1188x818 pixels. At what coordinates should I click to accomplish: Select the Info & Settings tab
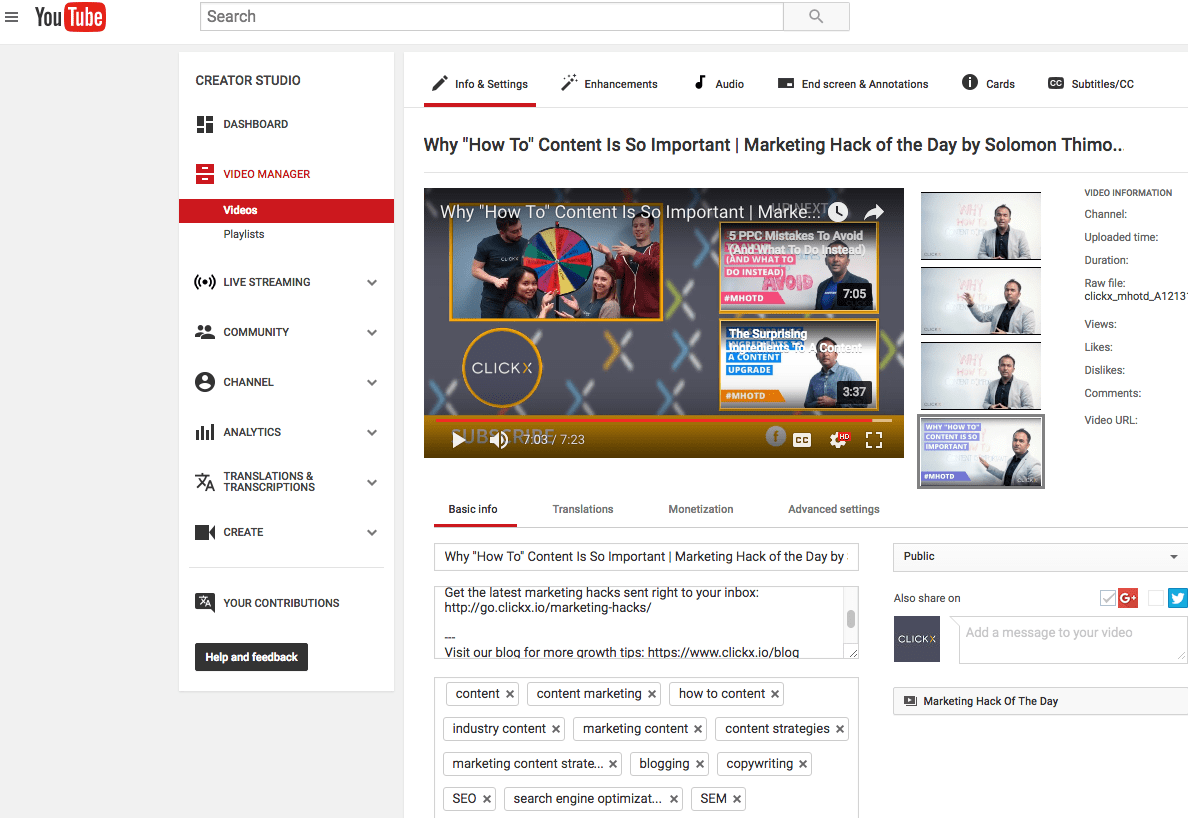[480, 83]
